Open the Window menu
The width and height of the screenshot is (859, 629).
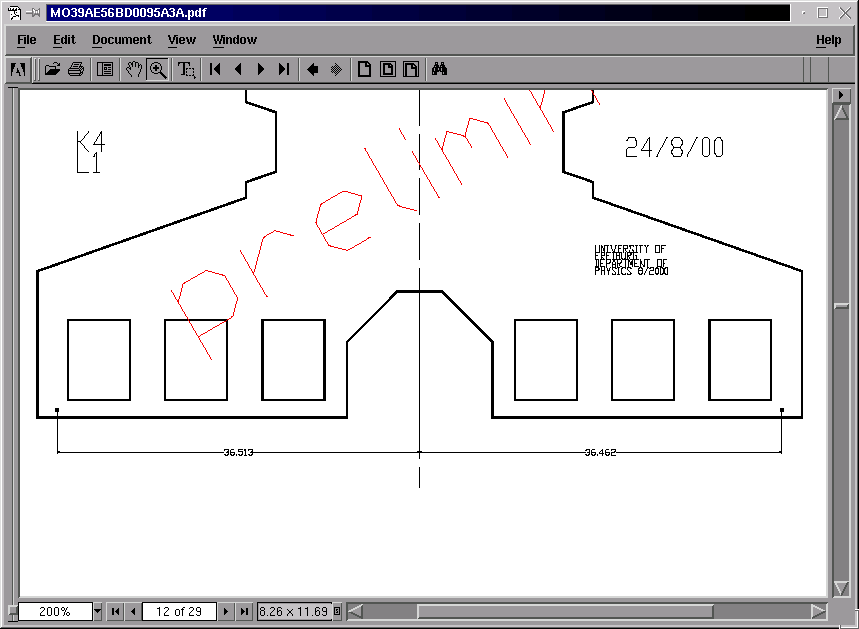click(x=234, y=40)
